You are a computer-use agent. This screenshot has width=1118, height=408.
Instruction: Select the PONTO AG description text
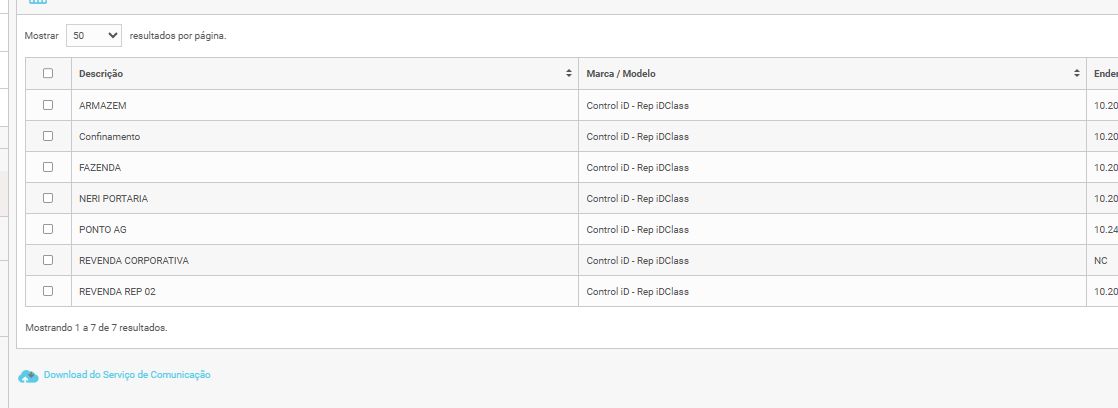[103, 229]
